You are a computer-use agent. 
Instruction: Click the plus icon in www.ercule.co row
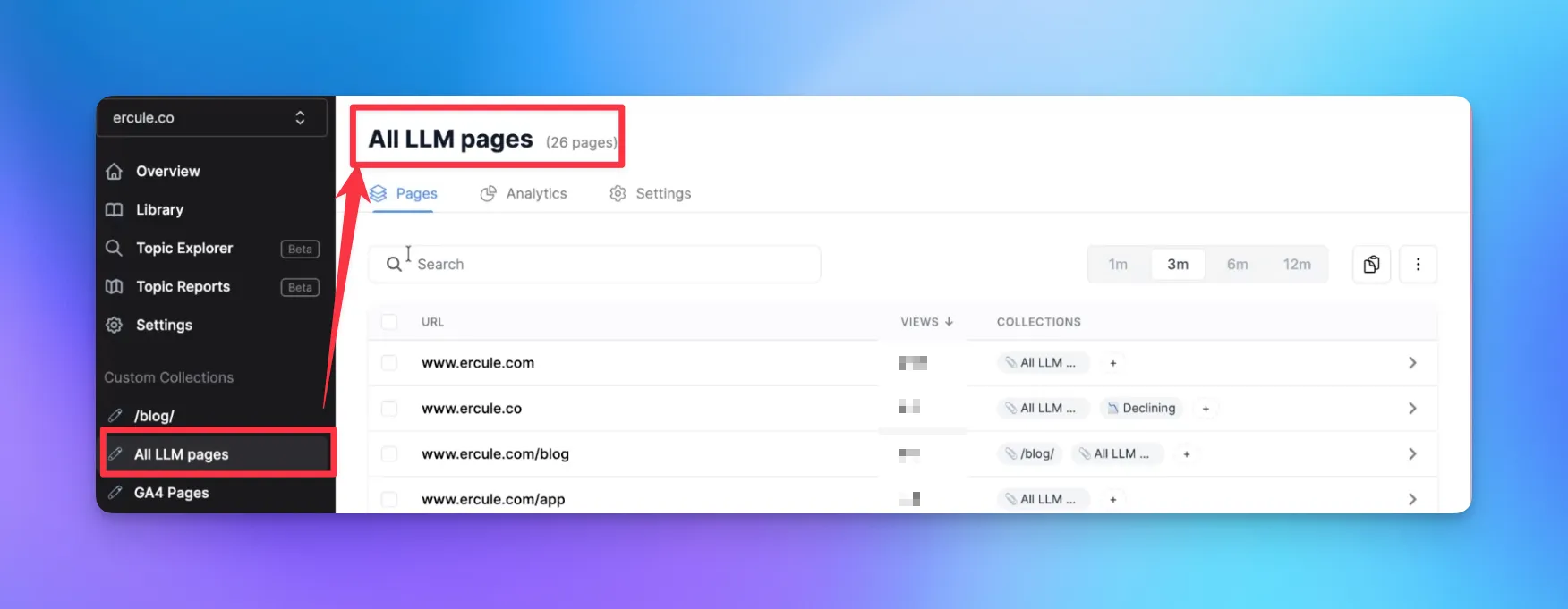click(1206, 409)
